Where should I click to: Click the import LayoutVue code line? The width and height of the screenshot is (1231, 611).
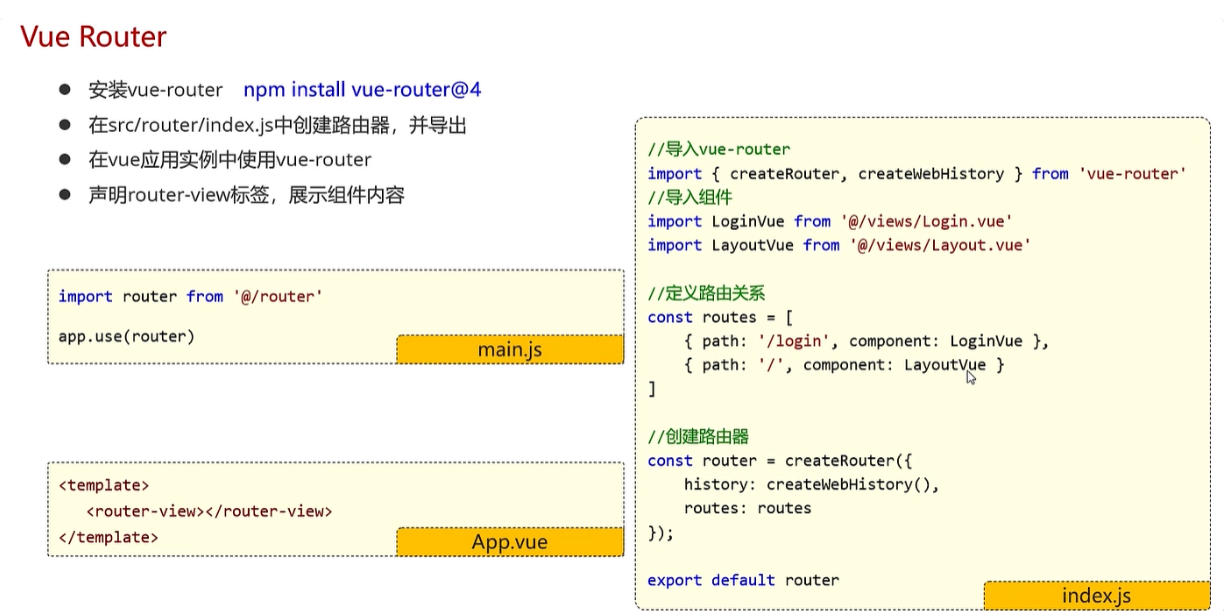839,245
